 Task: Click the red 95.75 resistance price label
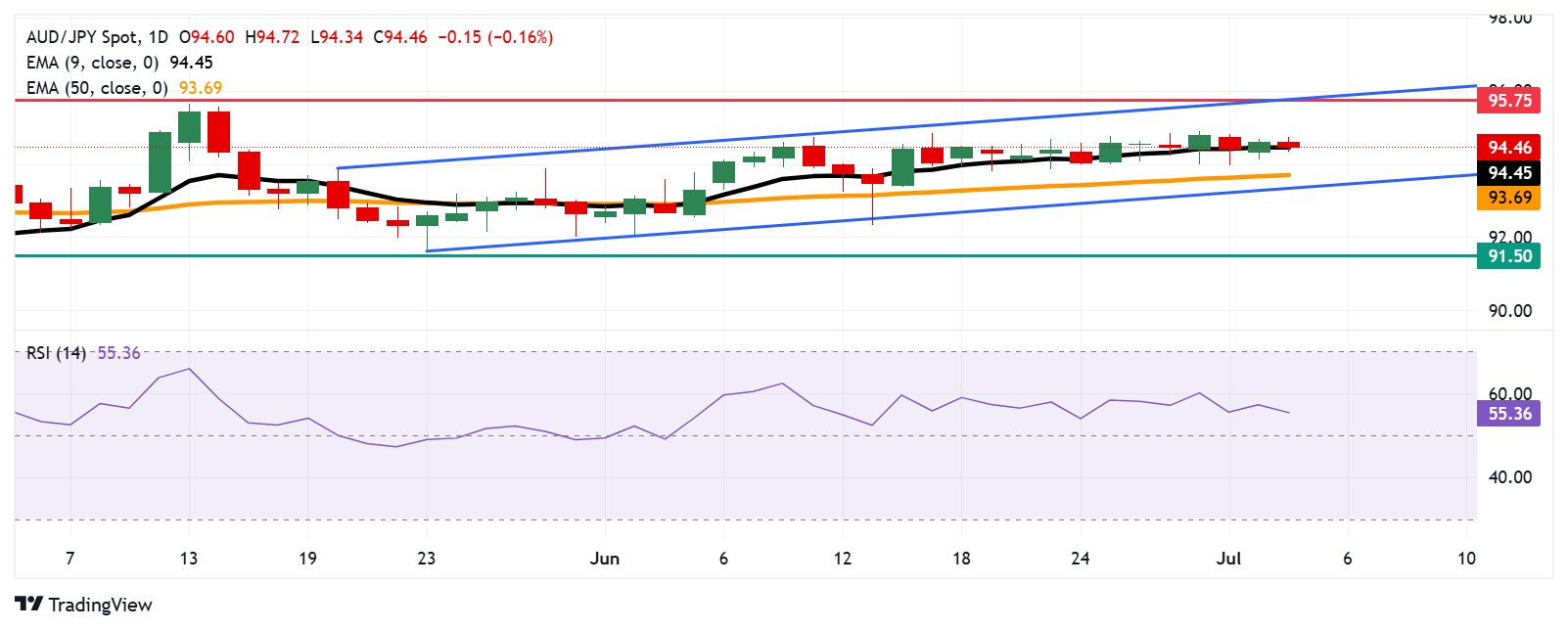click(1508, 100)
